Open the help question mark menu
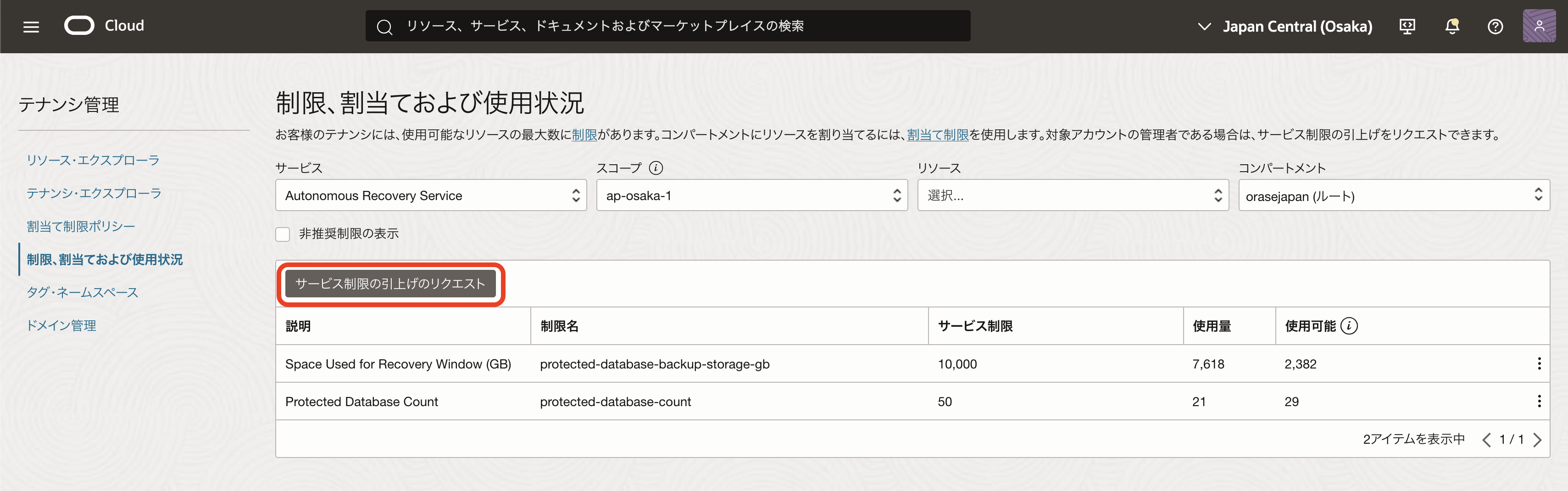1568x491 pixels. tap(1495, 26)
